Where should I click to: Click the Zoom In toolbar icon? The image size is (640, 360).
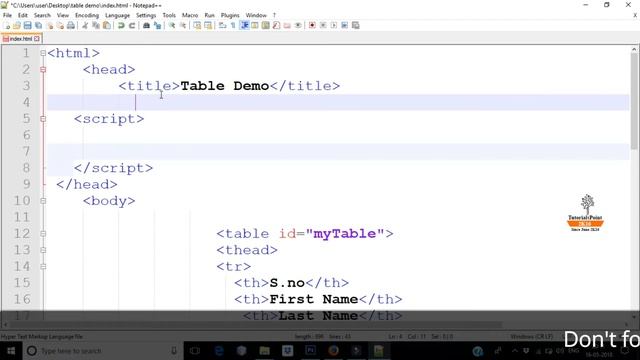pos(172,25)
